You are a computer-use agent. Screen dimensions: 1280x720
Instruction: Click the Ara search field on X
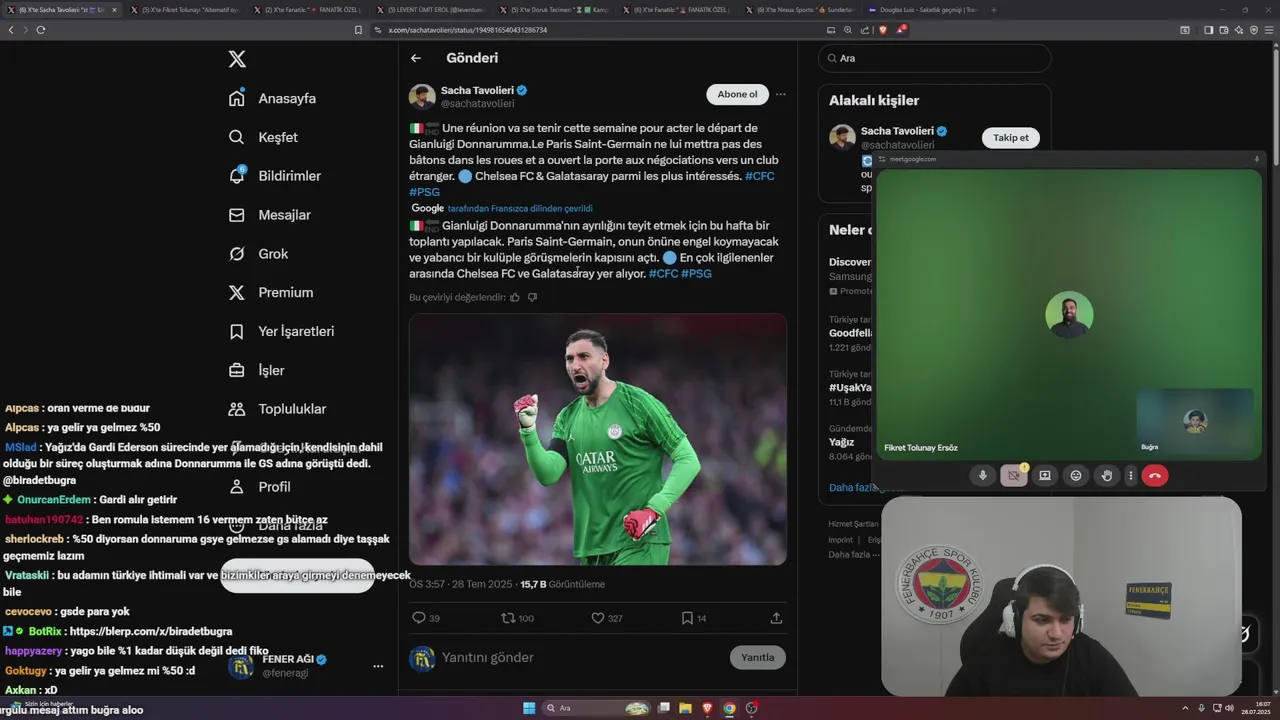(x=934, y=58)
